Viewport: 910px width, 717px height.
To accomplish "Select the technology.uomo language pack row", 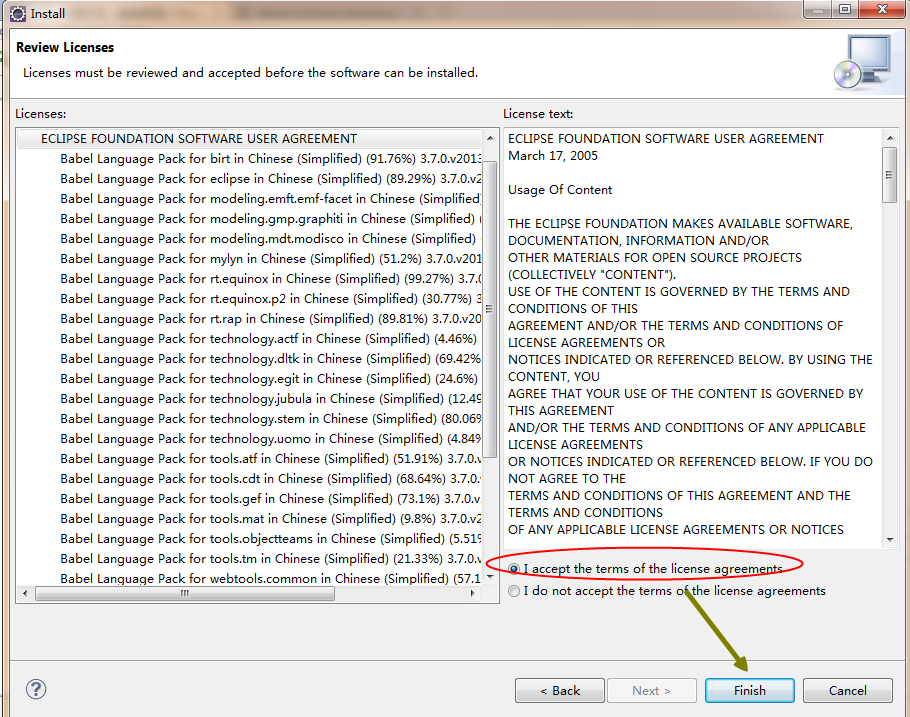I will pos(270,439).
